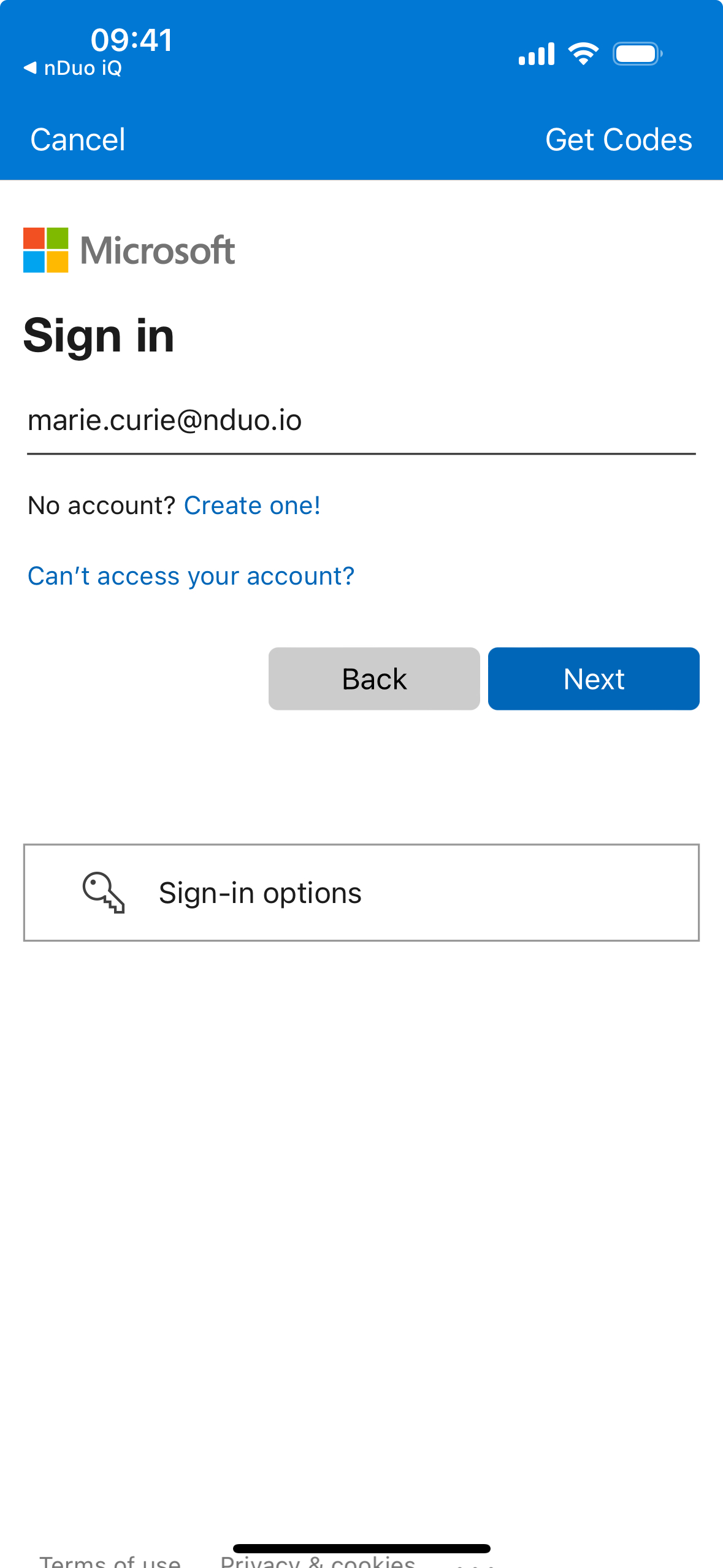Viewport: 723px width, 1568px height.
Task: Click the key icon in Sign-in options
Action: pos(104,893)
